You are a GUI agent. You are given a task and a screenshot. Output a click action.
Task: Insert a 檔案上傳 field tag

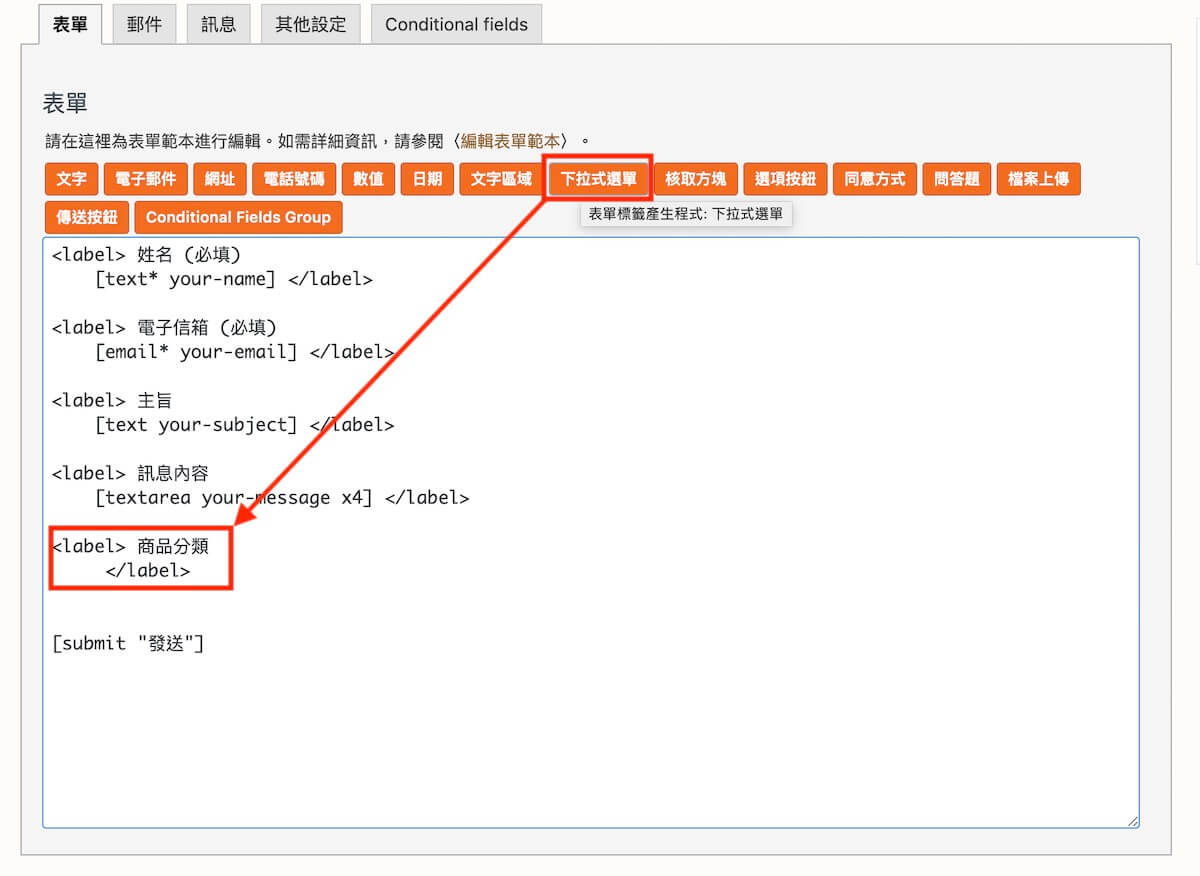[1038, 179]
